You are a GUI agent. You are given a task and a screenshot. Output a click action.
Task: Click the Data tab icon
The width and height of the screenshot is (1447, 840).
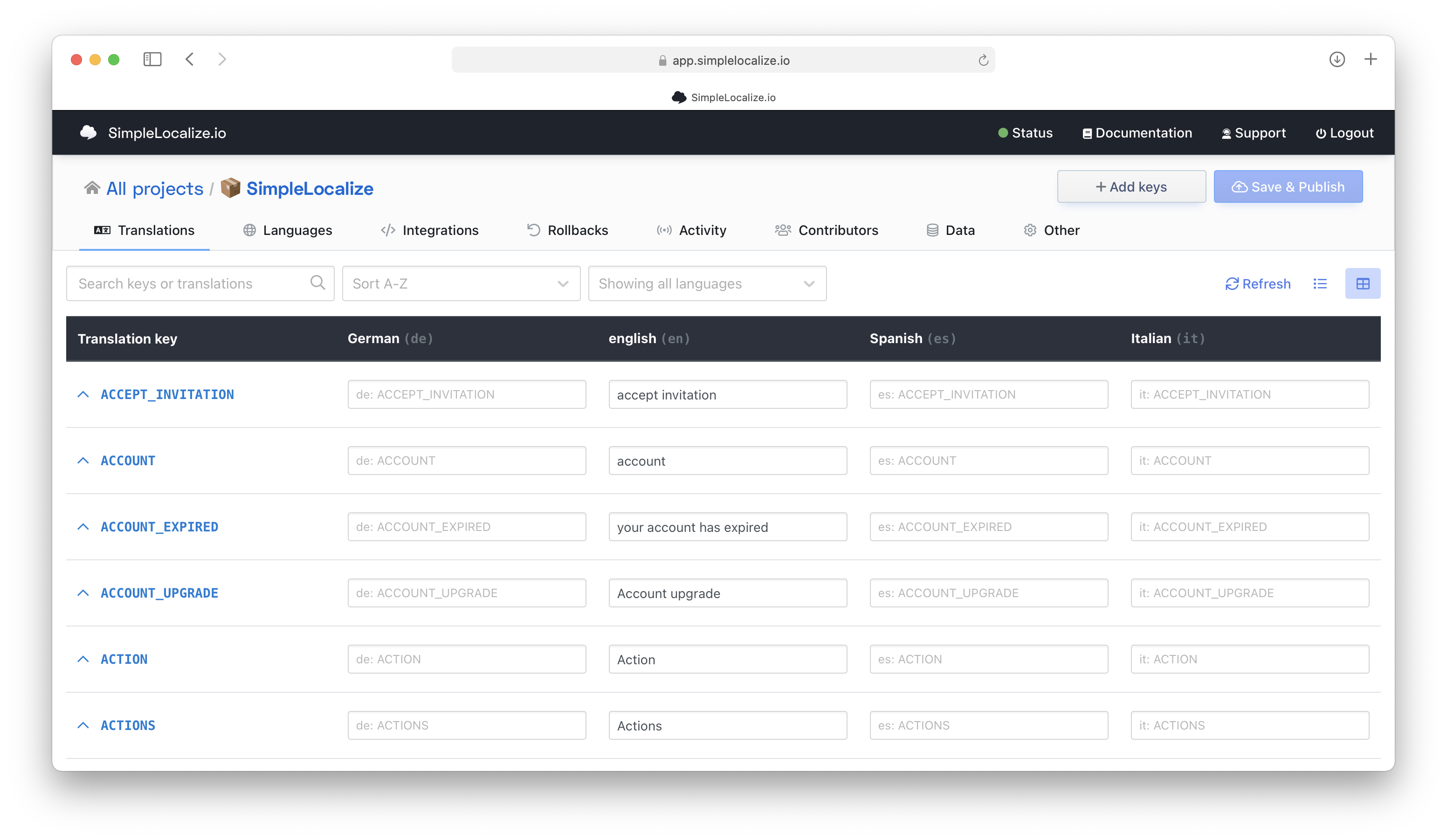[930, 230]
